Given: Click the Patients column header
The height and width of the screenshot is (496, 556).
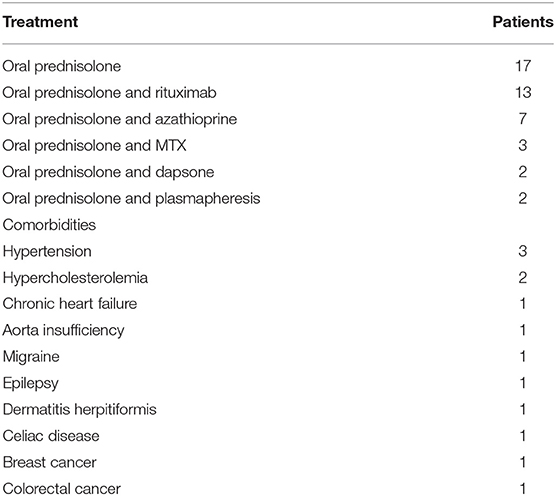Looking at the screenshot, I should (x=523, y=22).
